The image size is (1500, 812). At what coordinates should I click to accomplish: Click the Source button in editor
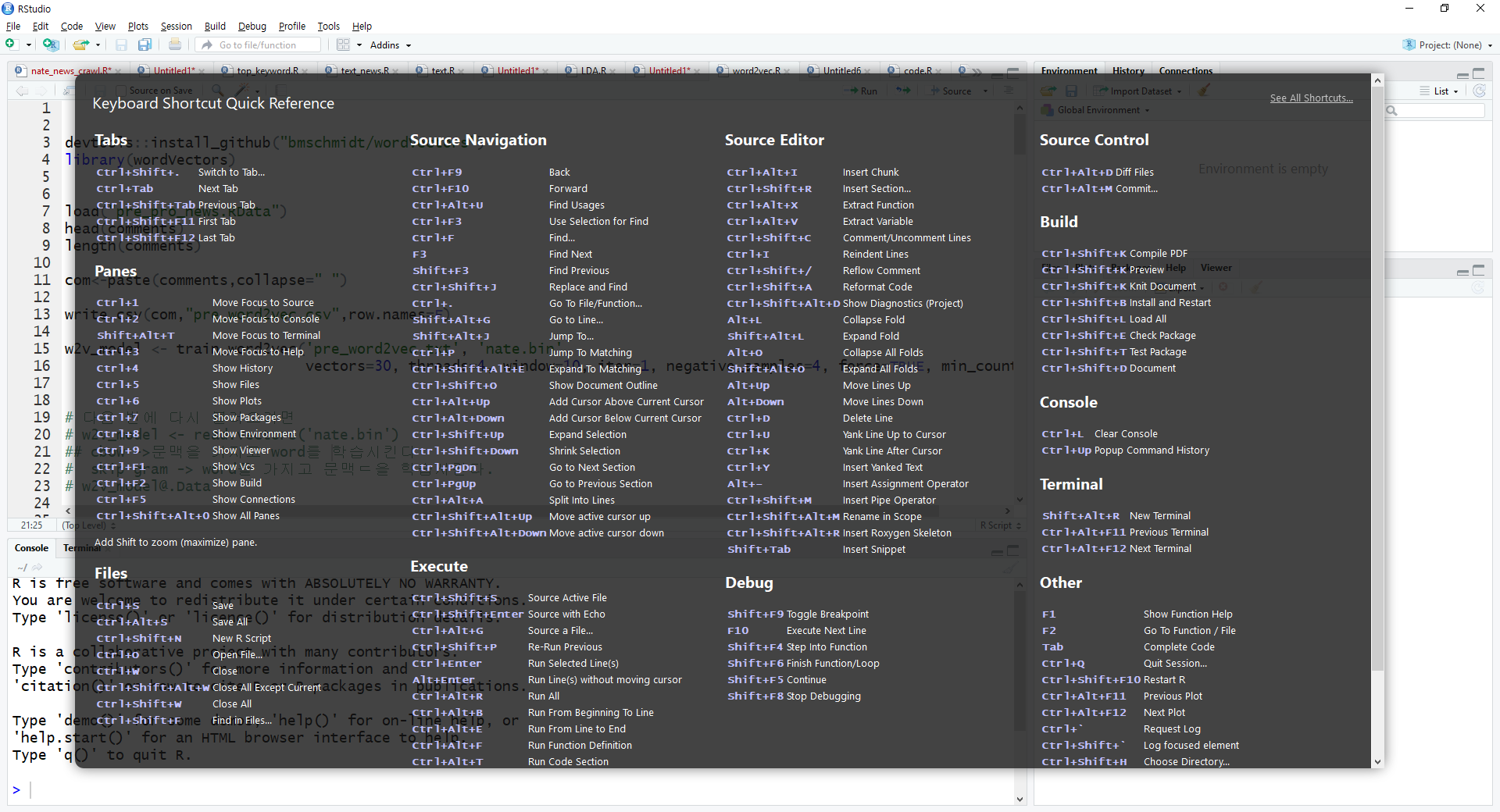(x=950, y=91)
